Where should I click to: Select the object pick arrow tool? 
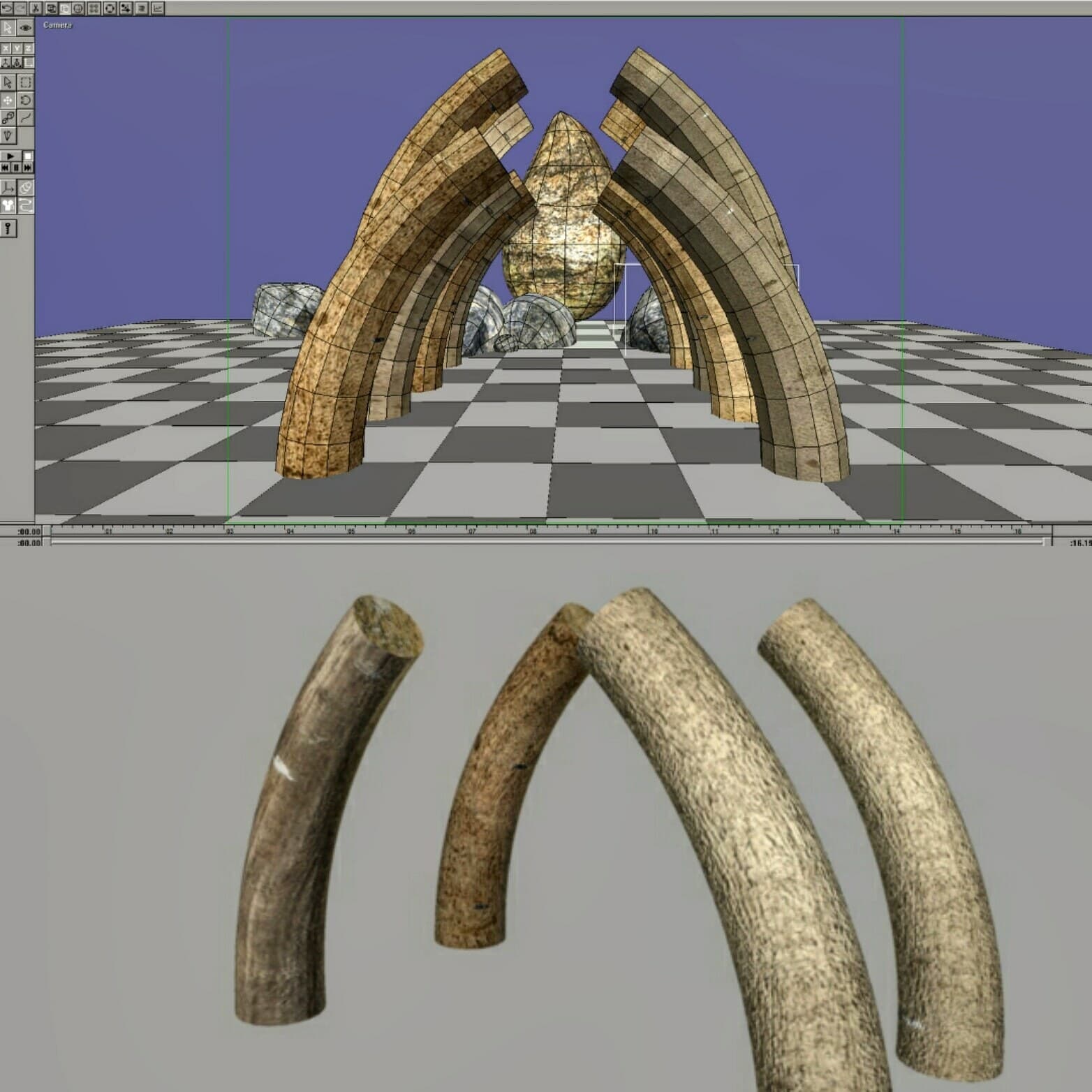pyautogui.click(x=8, y=82)
